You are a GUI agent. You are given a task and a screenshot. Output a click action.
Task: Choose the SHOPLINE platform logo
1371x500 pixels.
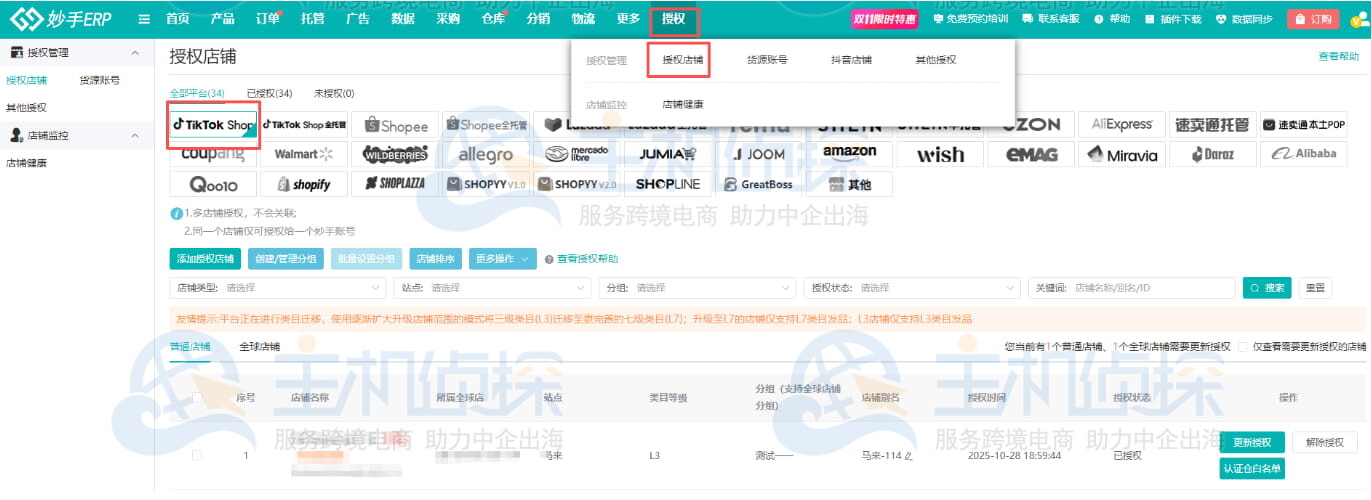[668, 184]
